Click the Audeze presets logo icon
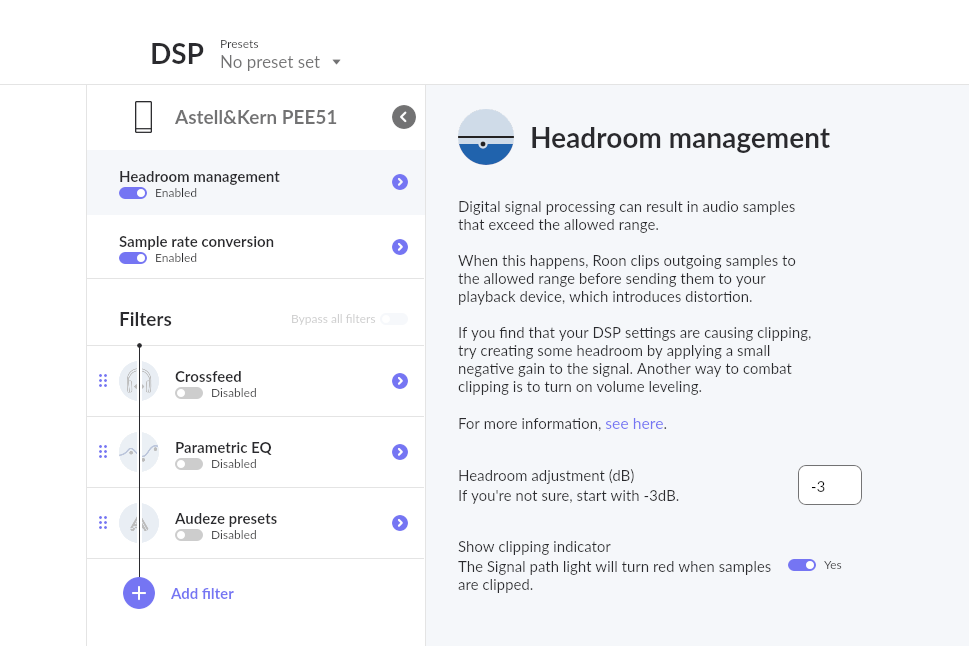969x646 pixels. click(139, 523)
